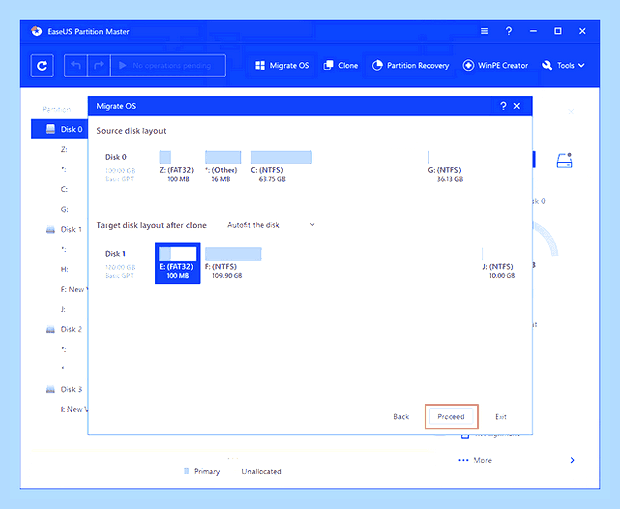Click the Migrate OS dialog help icon
Viewport: 620px width, 509px height.
pos(503,106)
